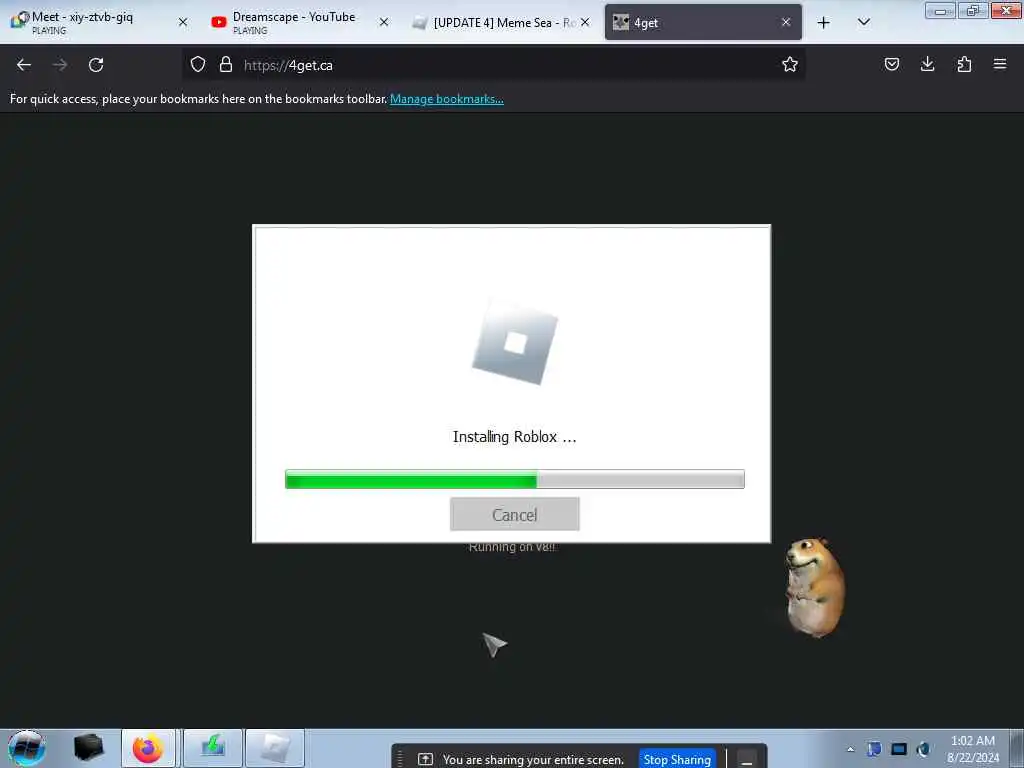This screenshot has width=1024, height=768.
Task: Switch to the [UPDATE 4] Meme Sea tab
Action: pos(502,22)
